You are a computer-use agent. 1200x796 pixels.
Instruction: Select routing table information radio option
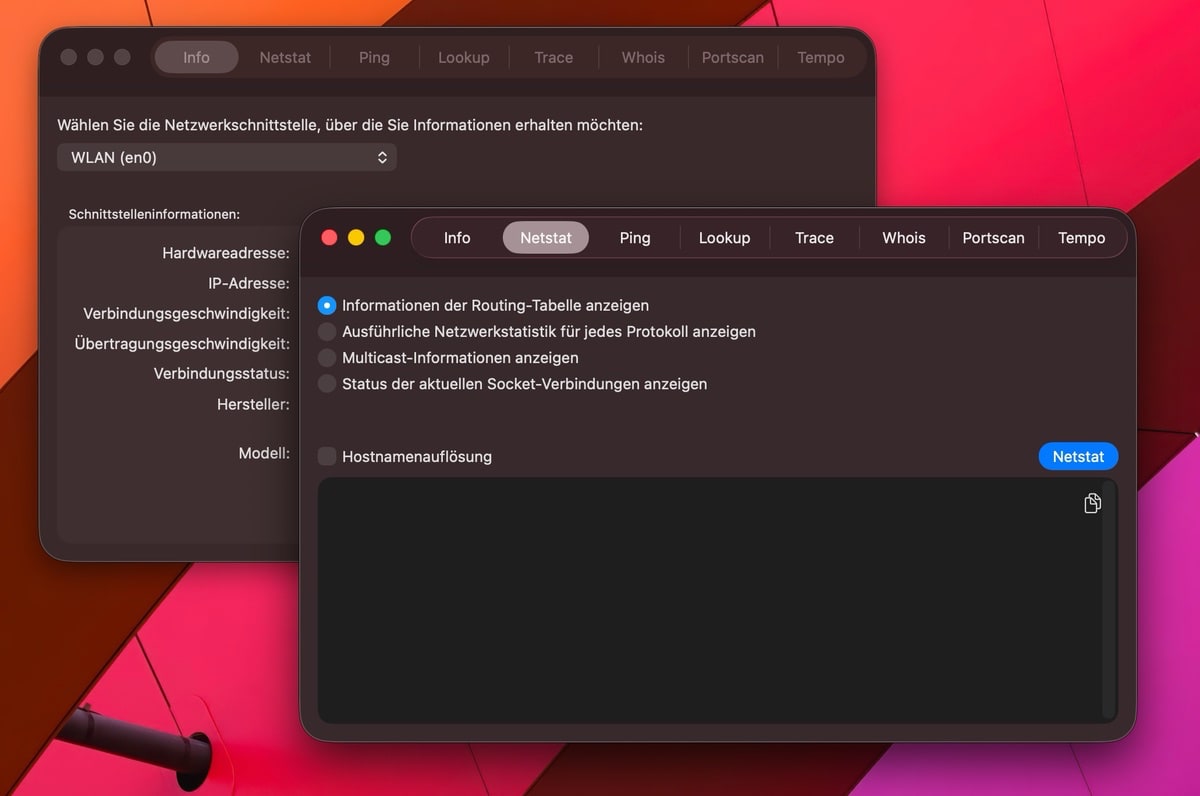click(x=327, y=305)
